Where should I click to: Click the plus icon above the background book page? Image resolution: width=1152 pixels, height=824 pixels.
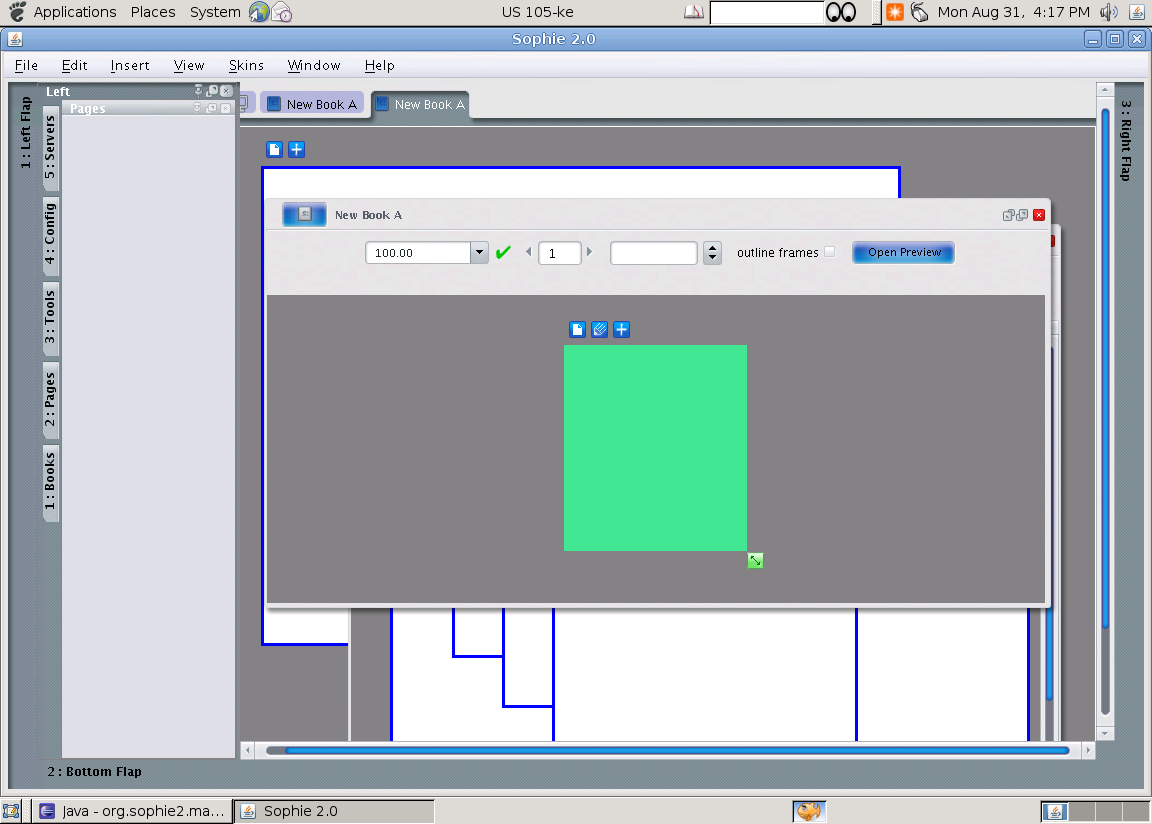pyautogui.click(x=296, y=150)
